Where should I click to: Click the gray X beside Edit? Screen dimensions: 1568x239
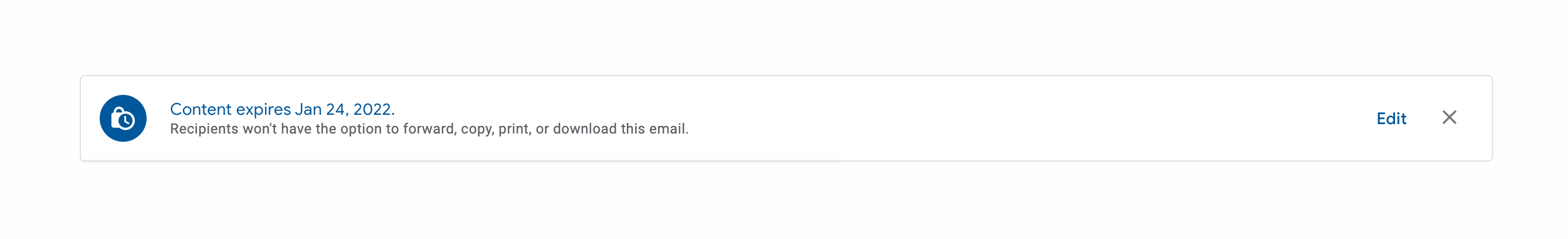point(1449,117)
